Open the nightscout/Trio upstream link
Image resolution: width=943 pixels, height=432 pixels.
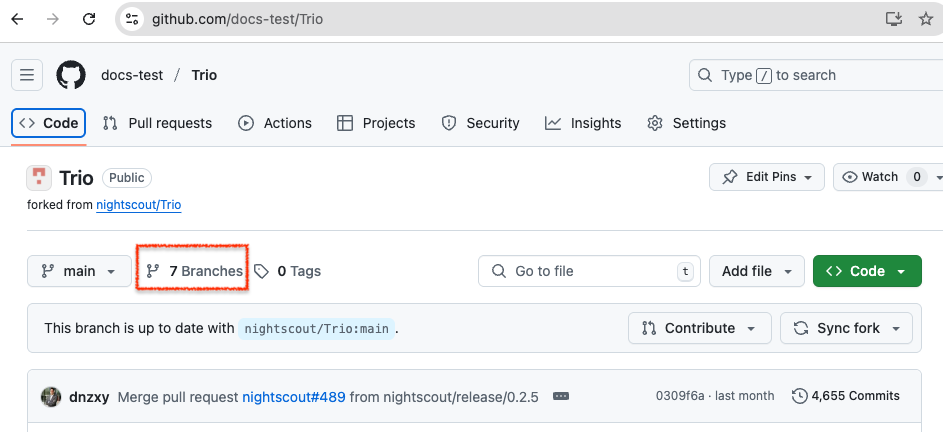[x=138, y=205]
